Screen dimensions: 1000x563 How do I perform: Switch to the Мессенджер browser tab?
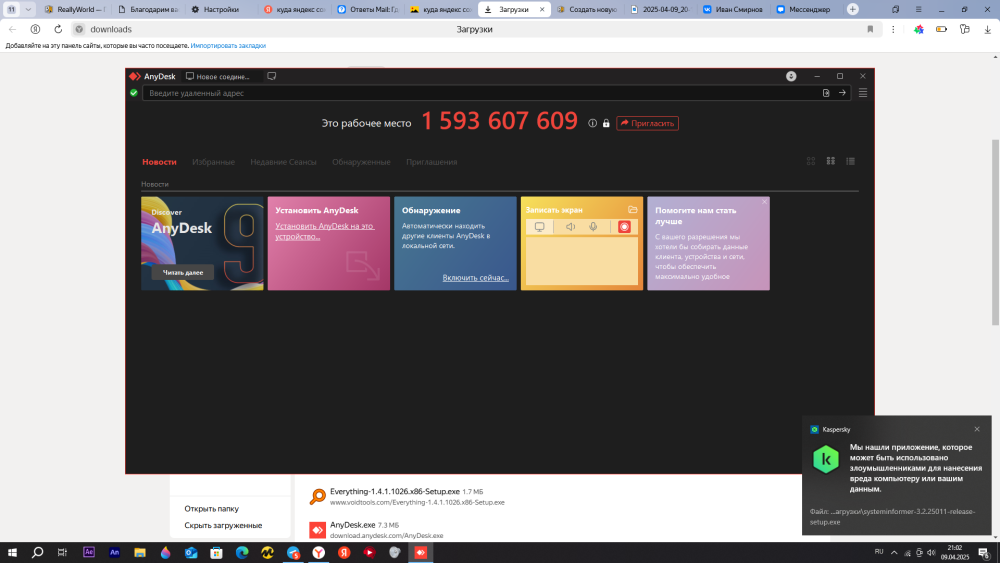[x=805, y=10]
